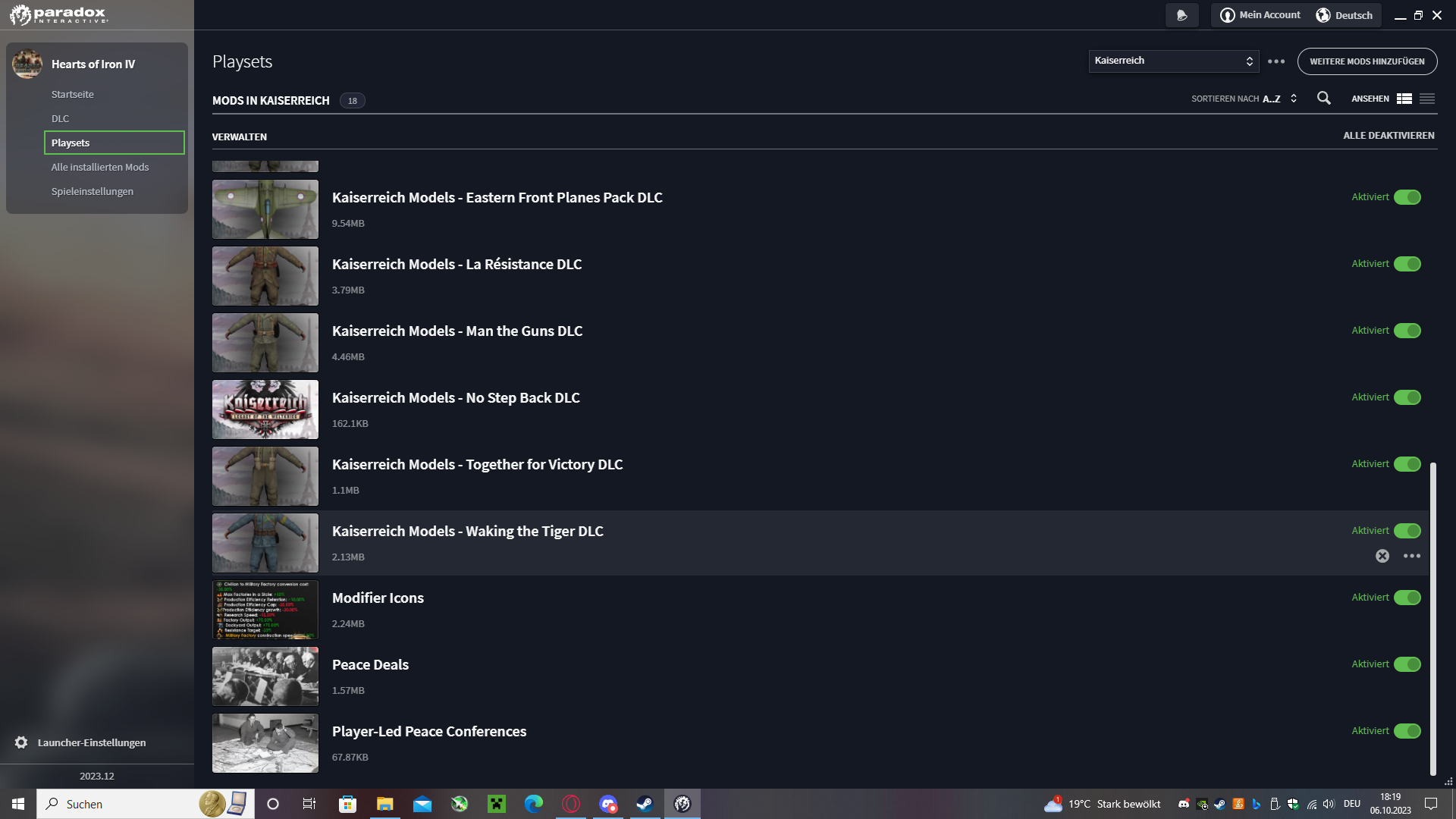The width and height of the screenshot is (1456, 819).
Task: Disable the Modifier Icons mod
Action: [x=1408, y=598]
